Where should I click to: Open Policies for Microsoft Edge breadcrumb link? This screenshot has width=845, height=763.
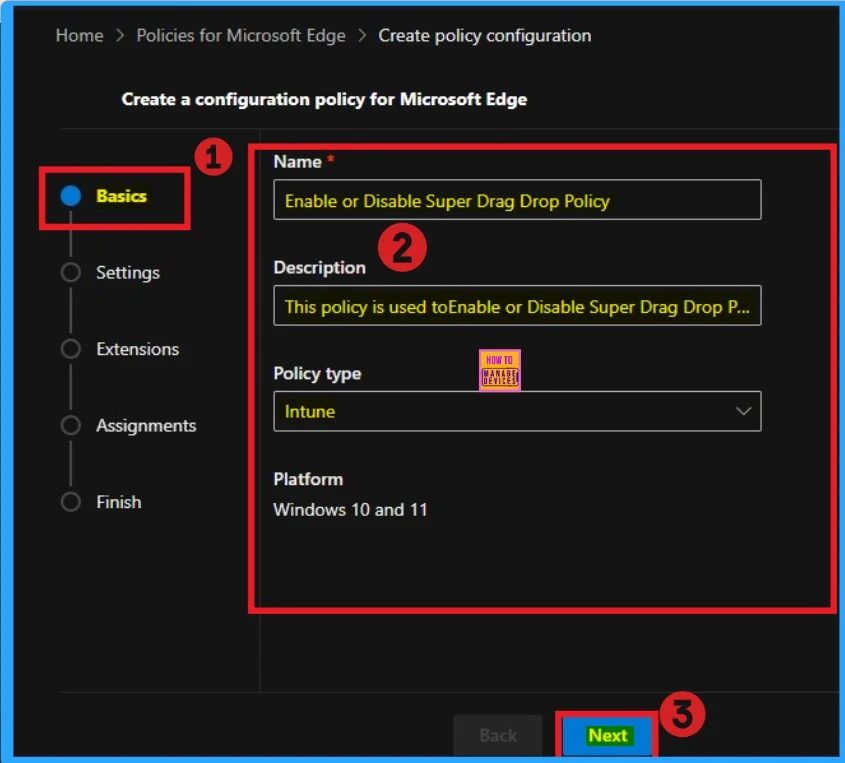click(241, 36)
